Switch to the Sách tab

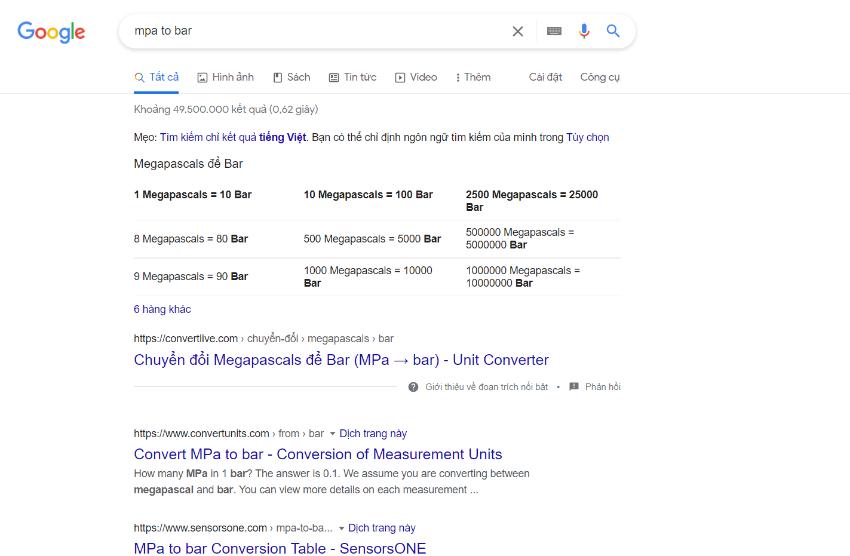click(x=292, y=77)
